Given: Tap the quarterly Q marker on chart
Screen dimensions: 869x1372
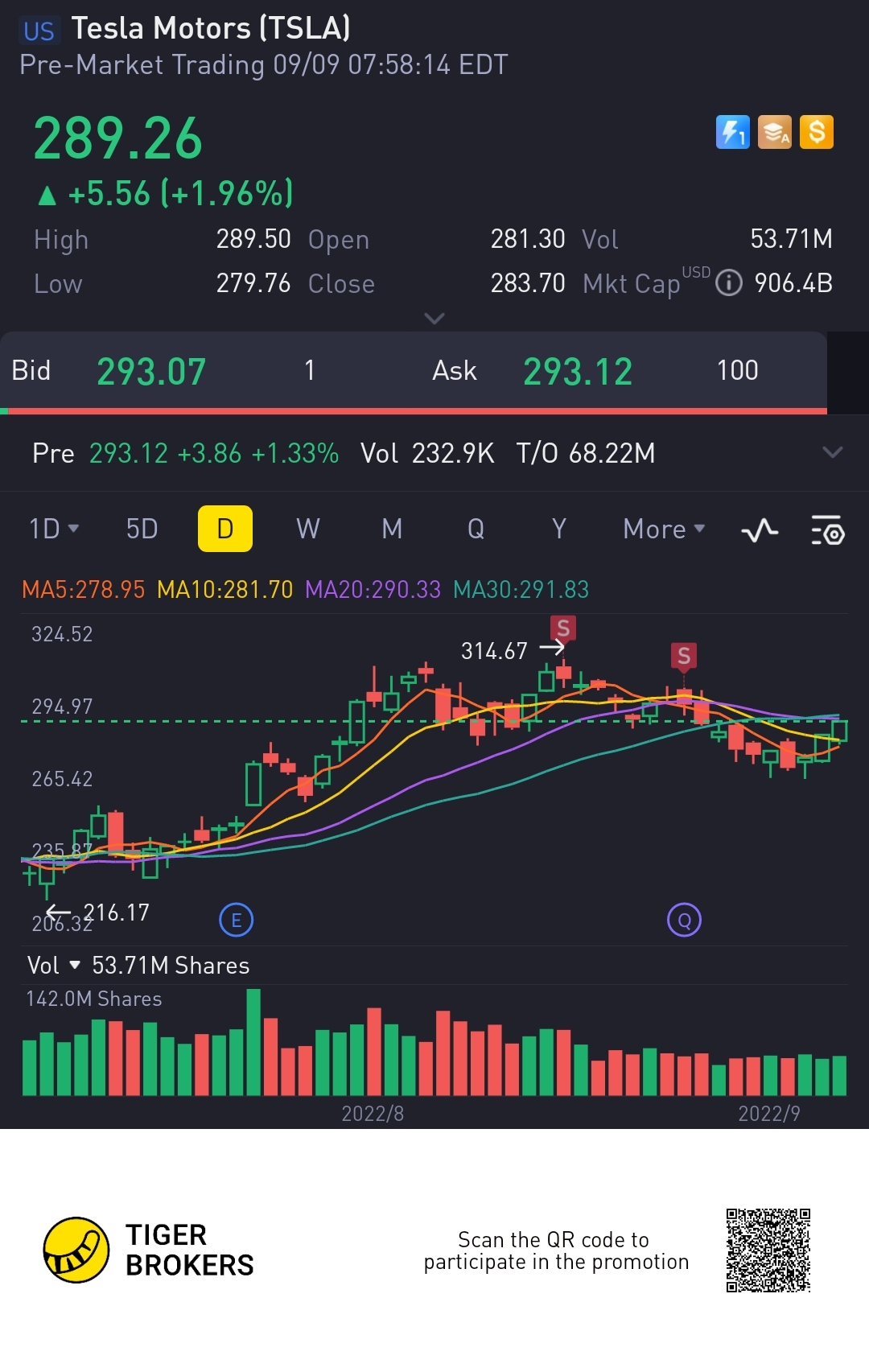Looking at the screenshot, I should point(685,920).
